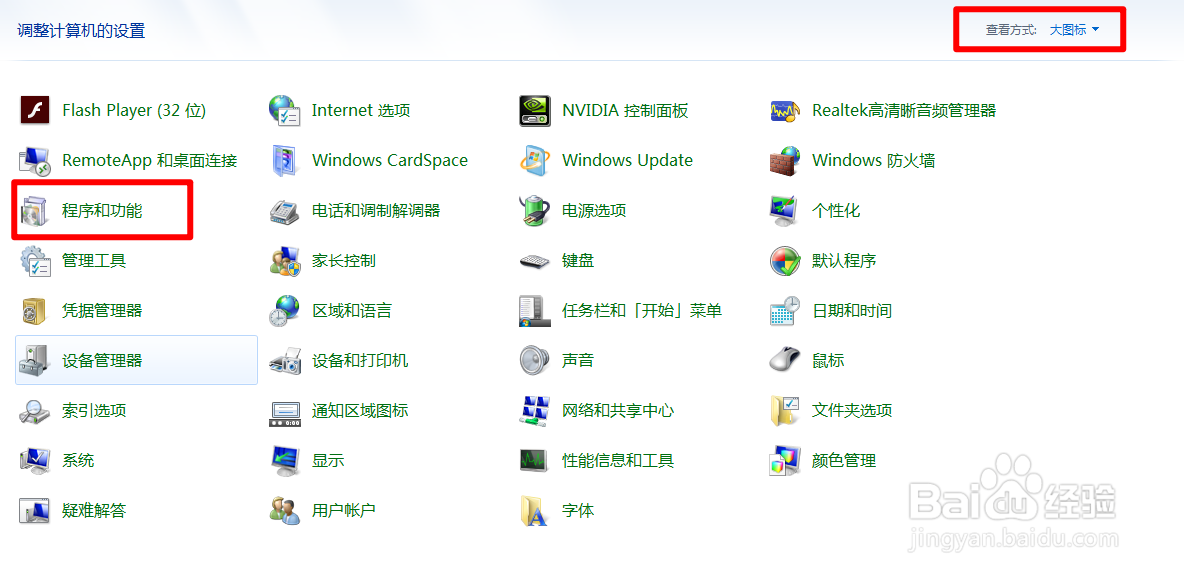Open the 管理工具 text link
Viewport: 1184px width, 579px height.
click(x=94, y=260)
